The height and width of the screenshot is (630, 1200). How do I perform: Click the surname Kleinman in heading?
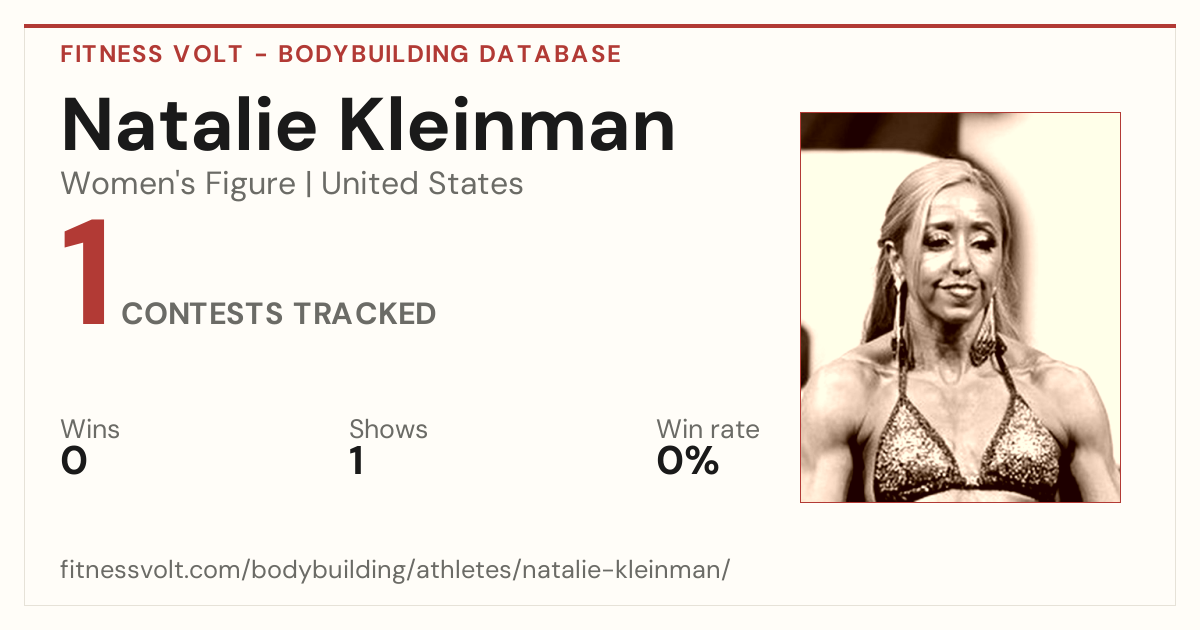pyautogui.click(x=508, y=126)
